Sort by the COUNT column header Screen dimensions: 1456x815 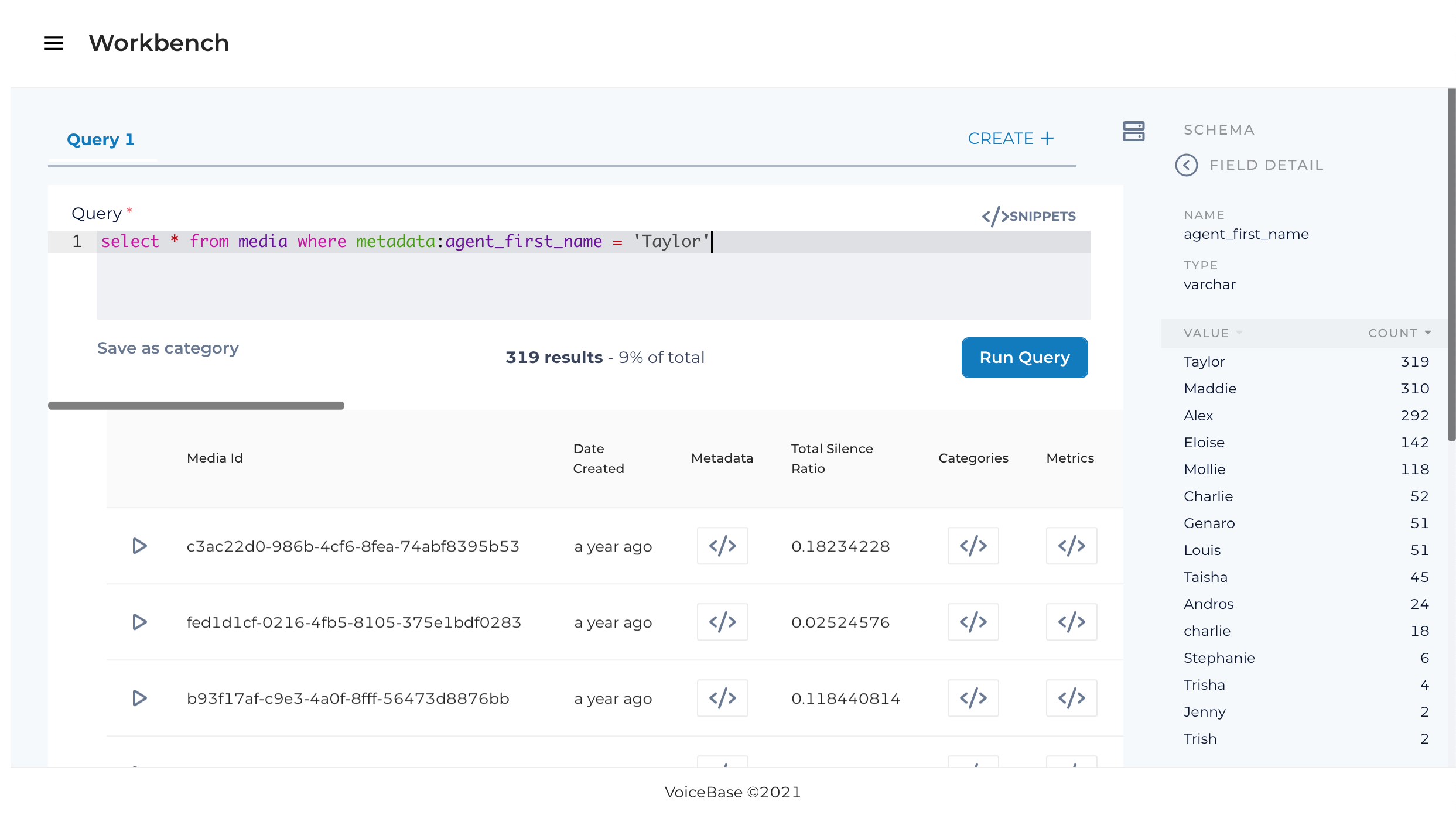(1399, 333)
